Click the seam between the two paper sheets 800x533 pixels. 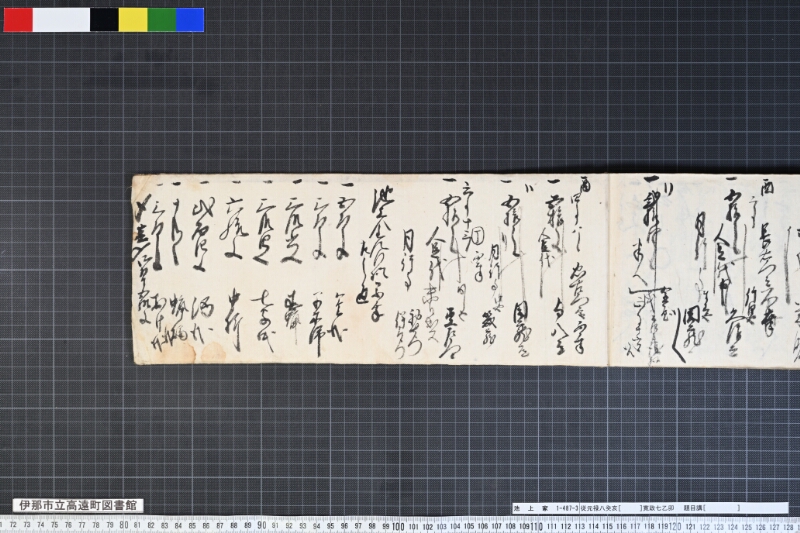coord(609,270)
